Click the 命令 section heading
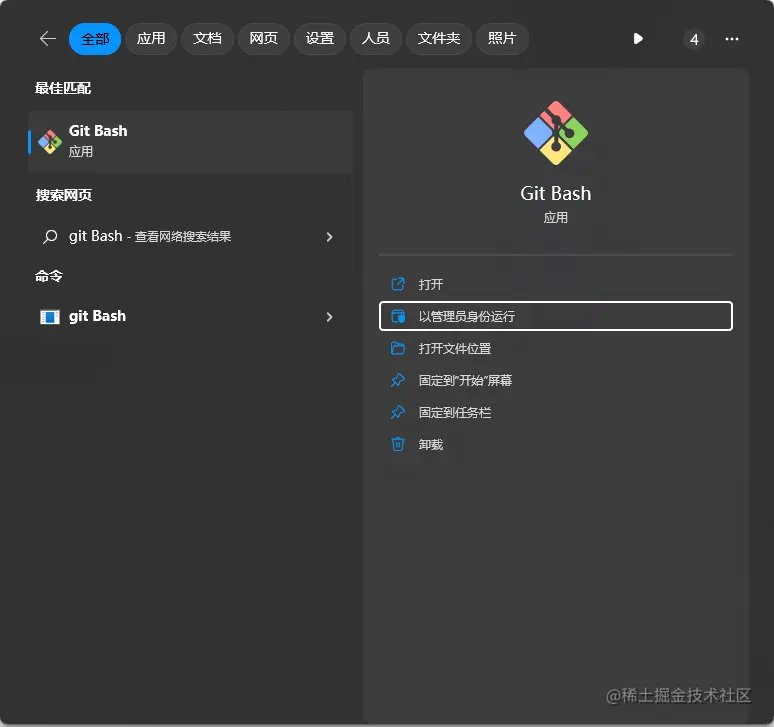This screenshot has height=727, width=774. point(49,276)
